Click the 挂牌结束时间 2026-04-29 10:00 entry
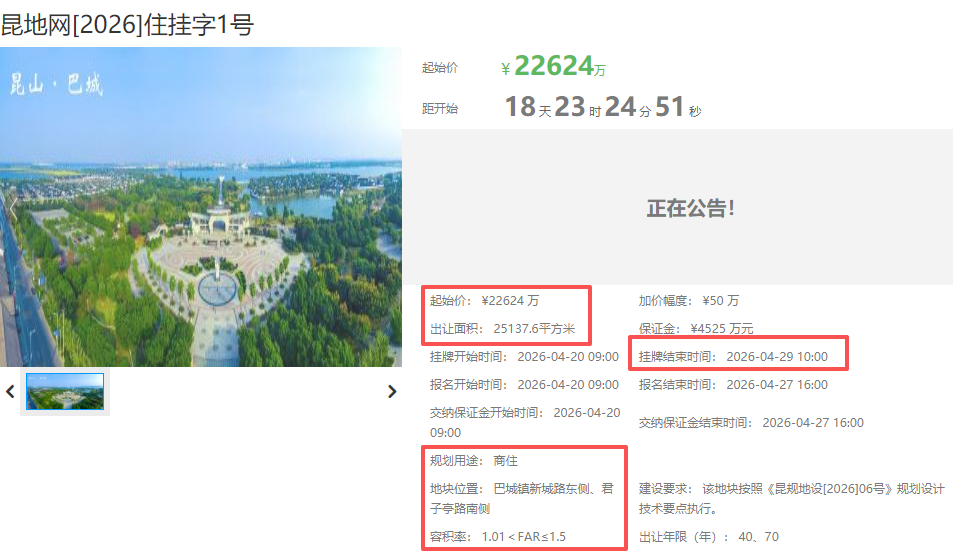The image size is (953, 556). click(x=738, y=356)
